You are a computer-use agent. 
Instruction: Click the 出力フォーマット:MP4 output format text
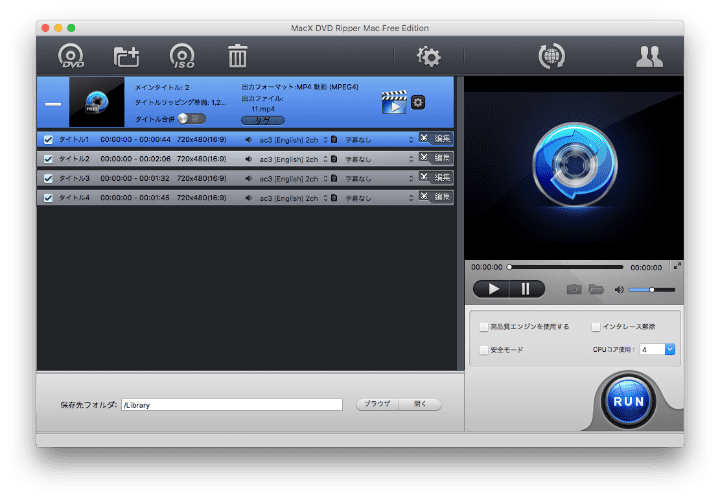[x=300, y=87]
